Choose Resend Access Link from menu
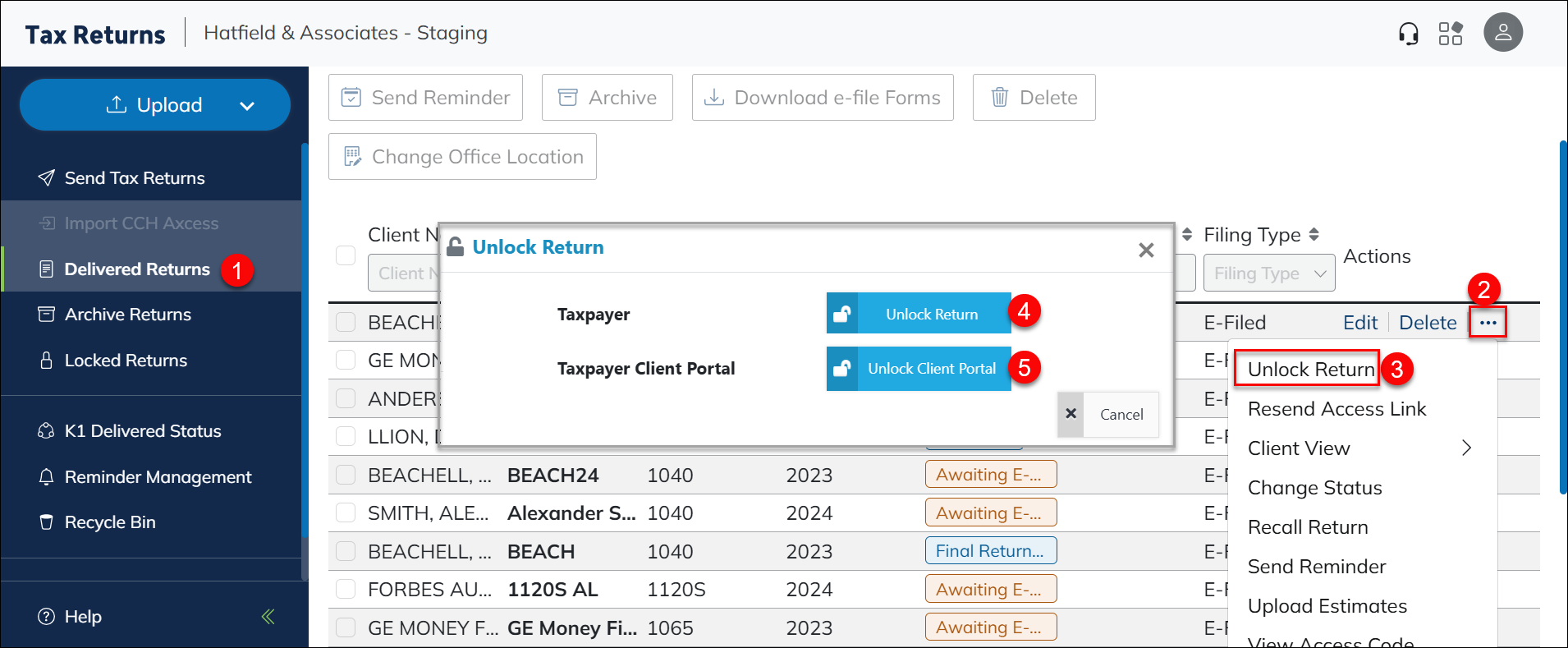This screenshot has width=1568, height=648. pos(1336,409)
